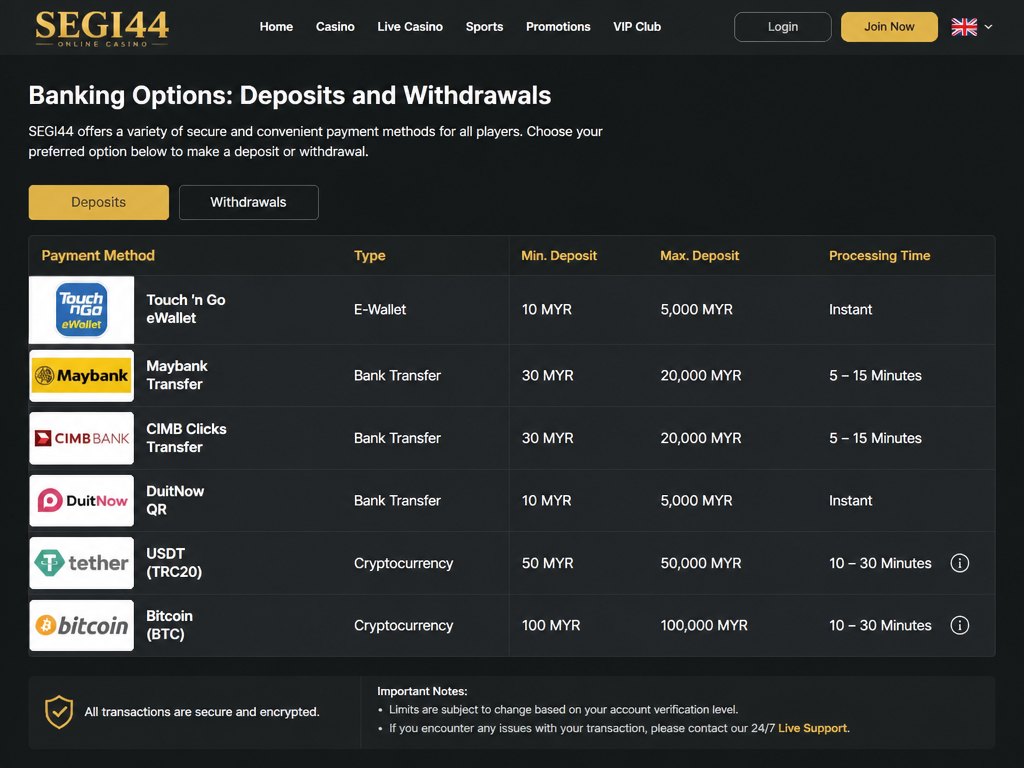Click the tether logo

coord(82,563)
